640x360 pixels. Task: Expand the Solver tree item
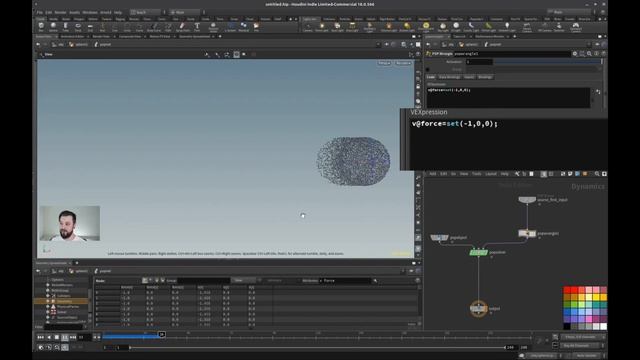(x=48, y=312)
